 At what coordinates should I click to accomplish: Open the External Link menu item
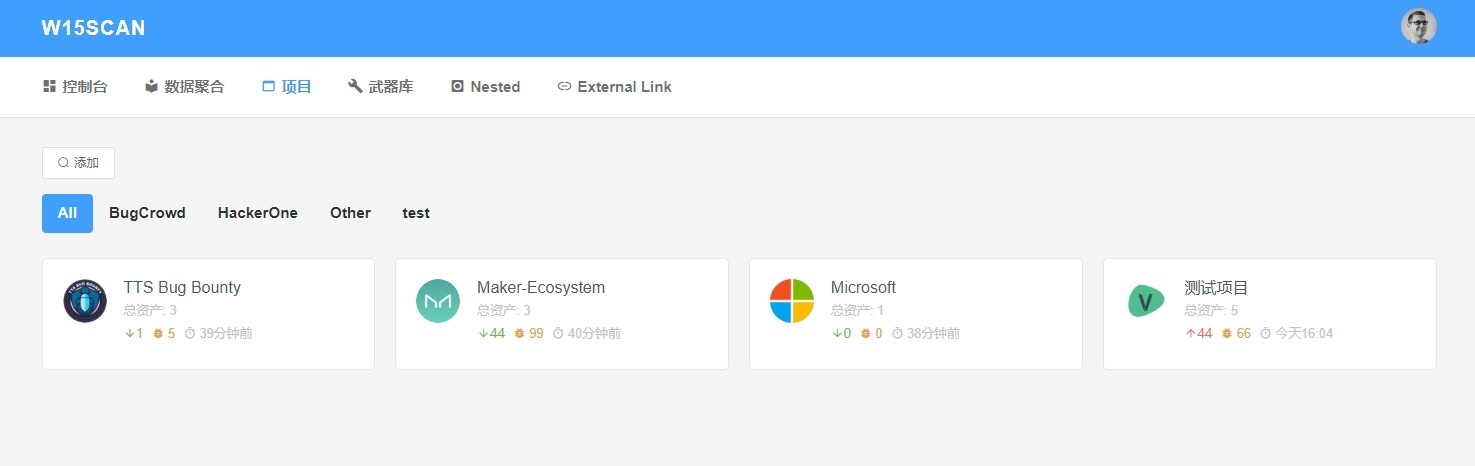coord(614,87)
